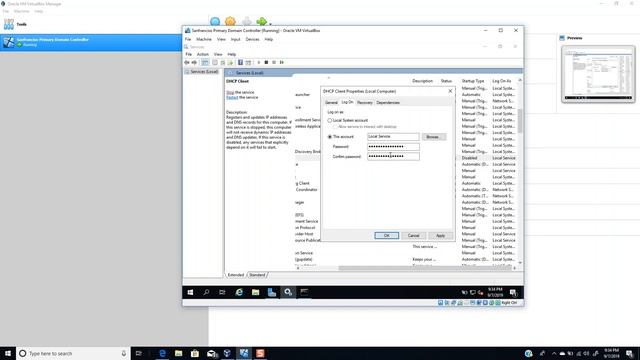The width and height of the screenshot is (640, 360).
Task: Toggle the console tree button in the Services toolbar
Action: click(x=205, y=62)
